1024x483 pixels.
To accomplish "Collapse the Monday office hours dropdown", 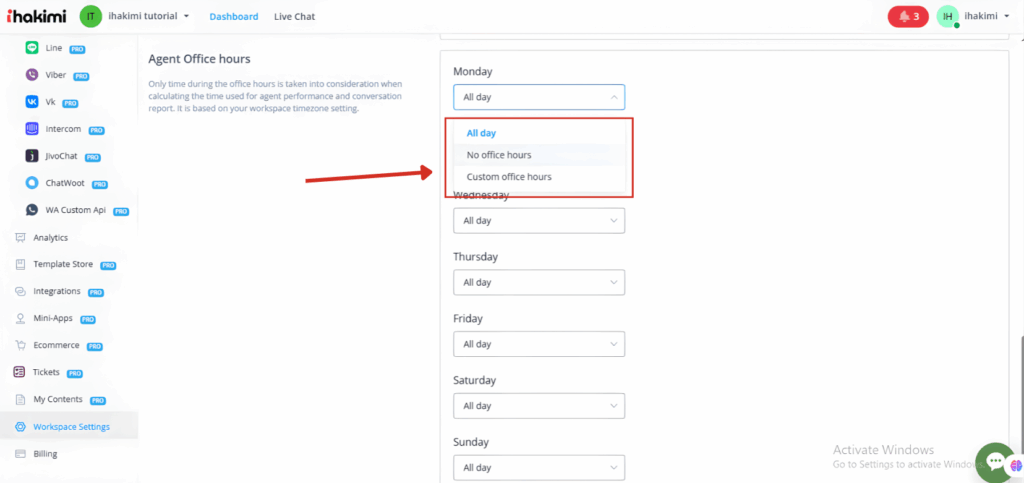I will pyautogui.click(x=538, y=97).
